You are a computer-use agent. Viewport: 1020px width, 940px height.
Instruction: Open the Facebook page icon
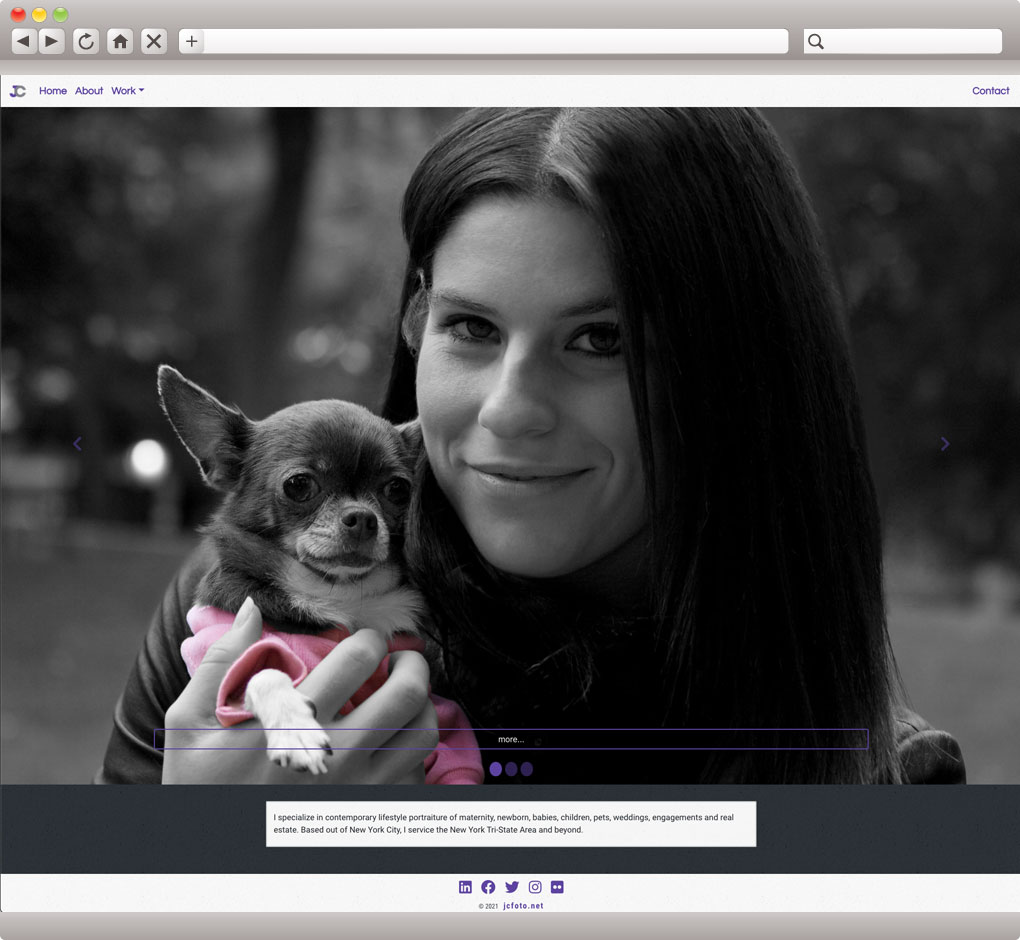[x=488, y=887]
